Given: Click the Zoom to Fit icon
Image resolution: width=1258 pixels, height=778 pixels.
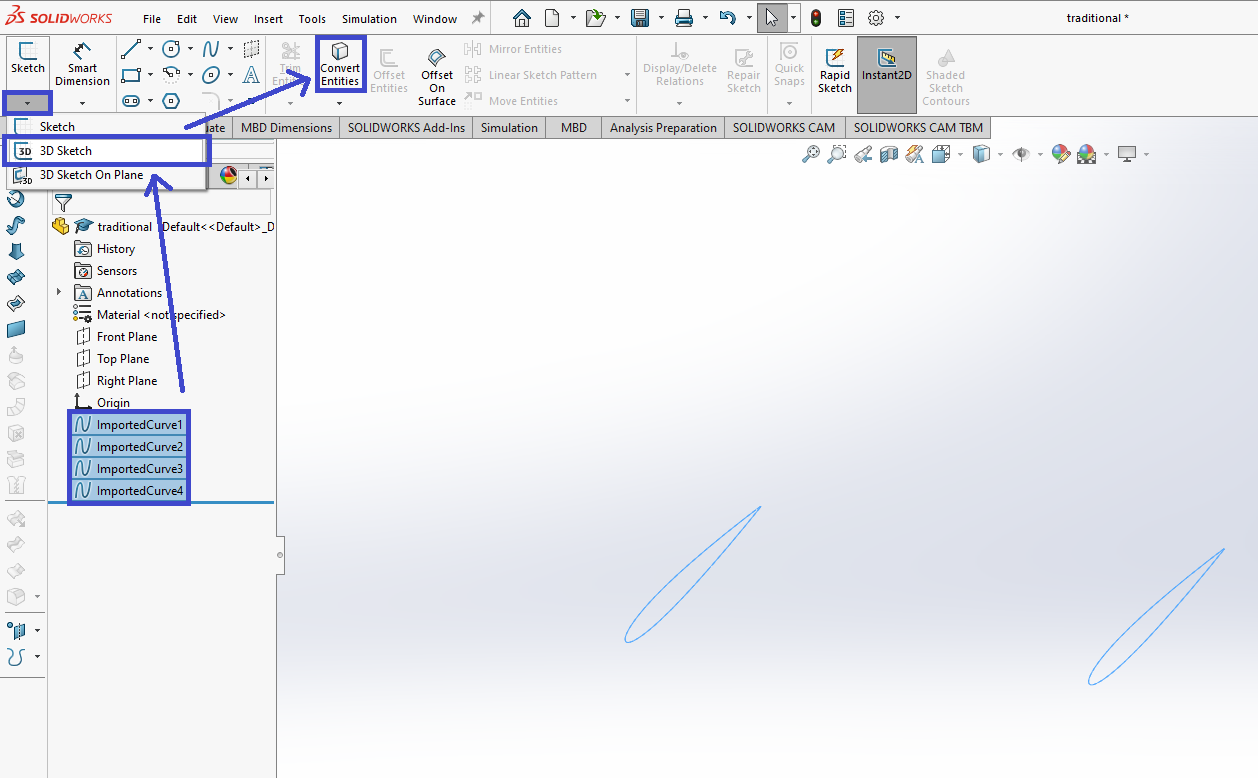Looking at the screenshot, I should coord(811,154).
